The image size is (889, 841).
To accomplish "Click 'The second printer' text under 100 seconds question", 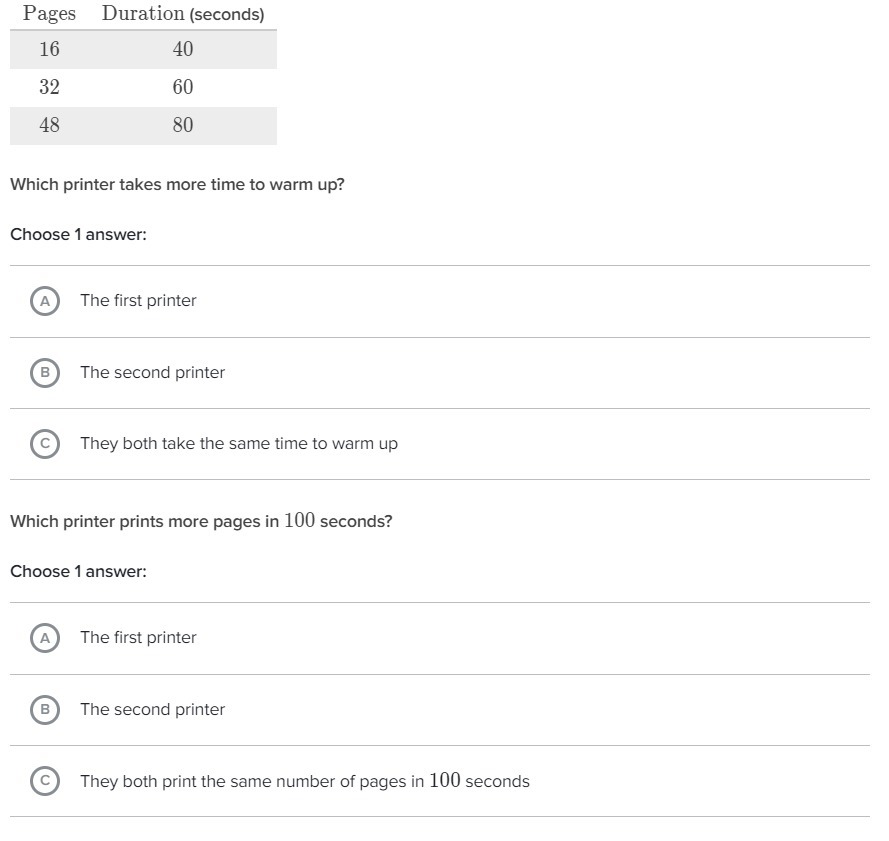I will coord(152,710).
